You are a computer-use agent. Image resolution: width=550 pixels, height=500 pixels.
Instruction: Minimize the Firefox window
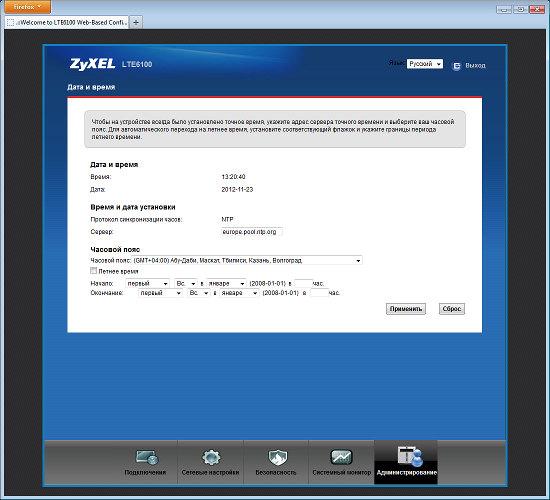504,9
